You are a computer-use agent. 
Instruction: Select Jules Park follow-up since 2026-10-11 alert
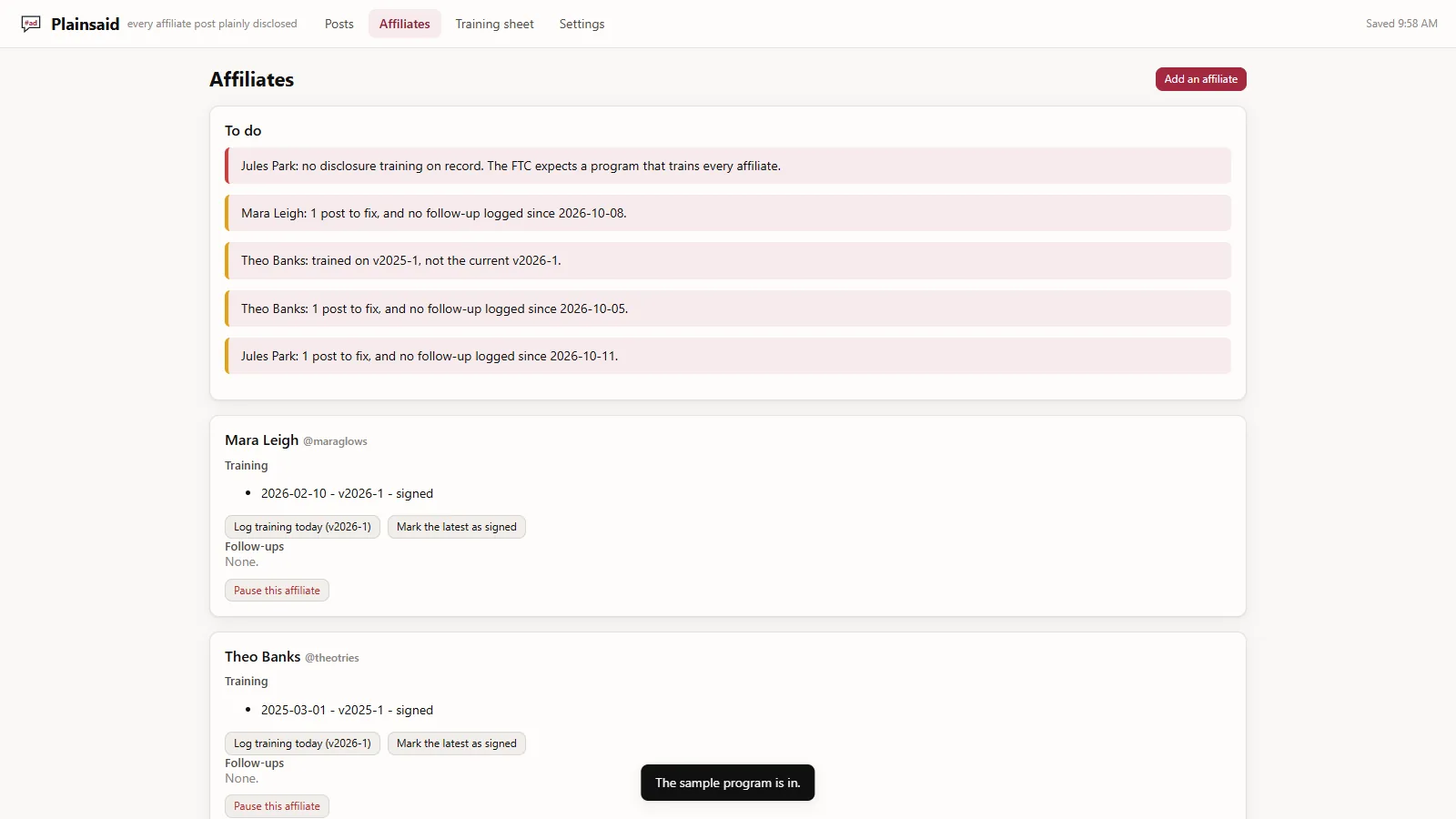point(728,356)
